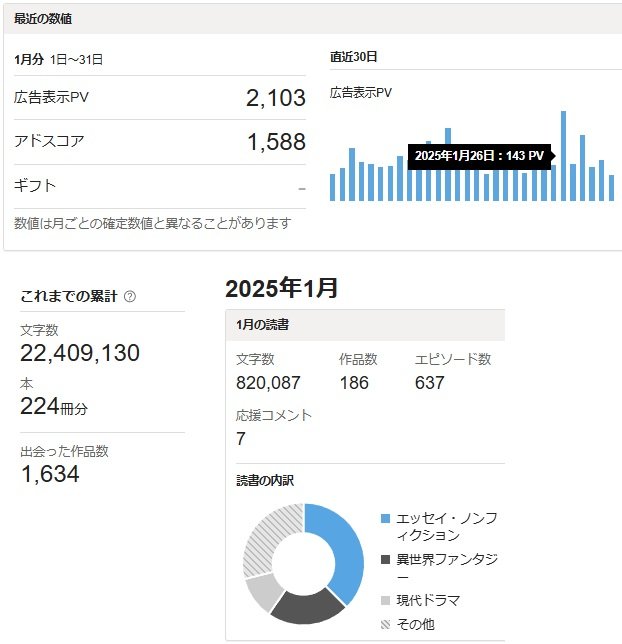Screen dimensions: 622x644
Task: Select the leftmost bar in the PV chart
Action: (333, 187)
